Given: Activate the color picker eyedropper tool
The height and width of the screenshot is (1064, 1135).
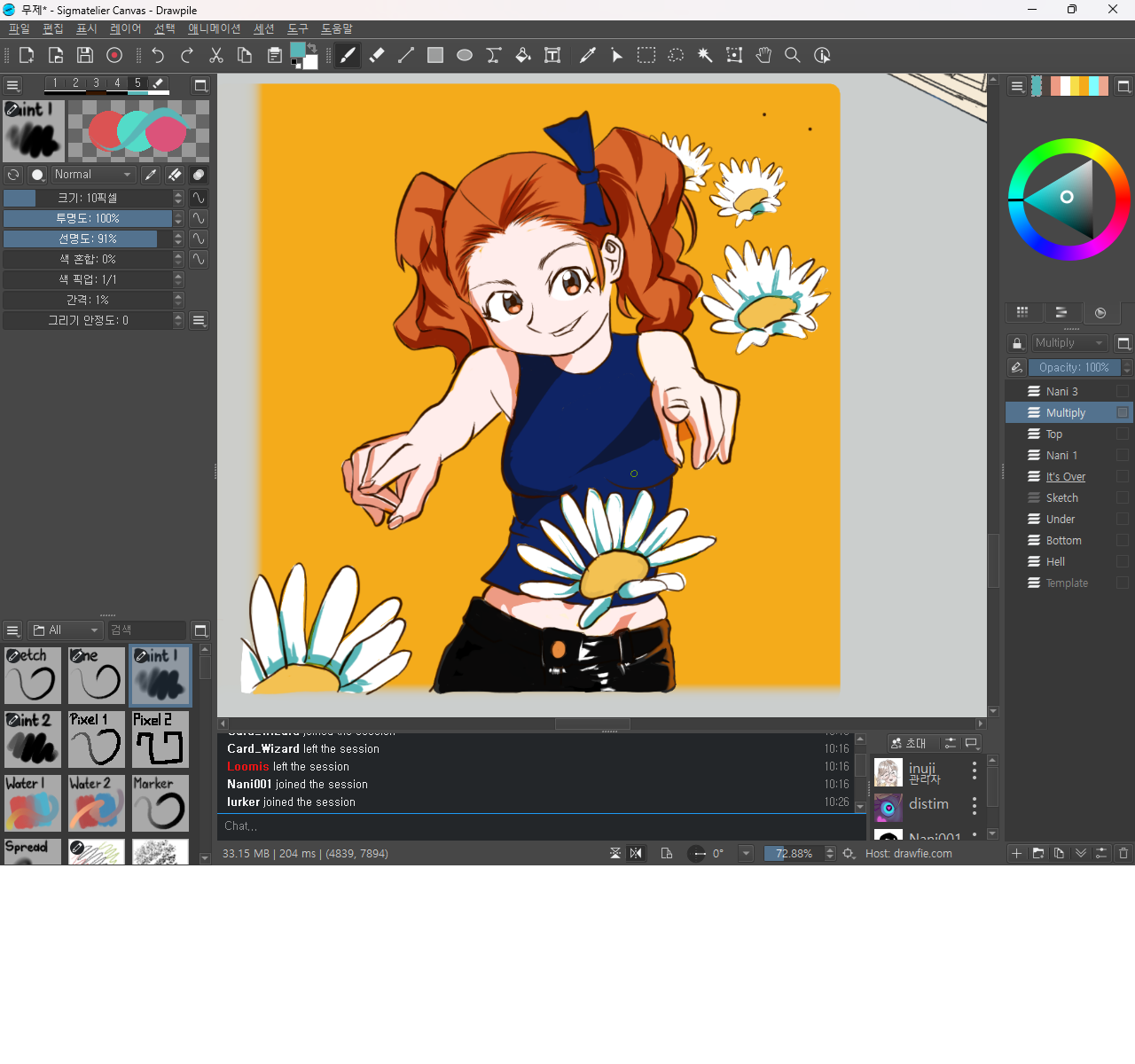Looking at the screenshot, I should tap(587, 55).
